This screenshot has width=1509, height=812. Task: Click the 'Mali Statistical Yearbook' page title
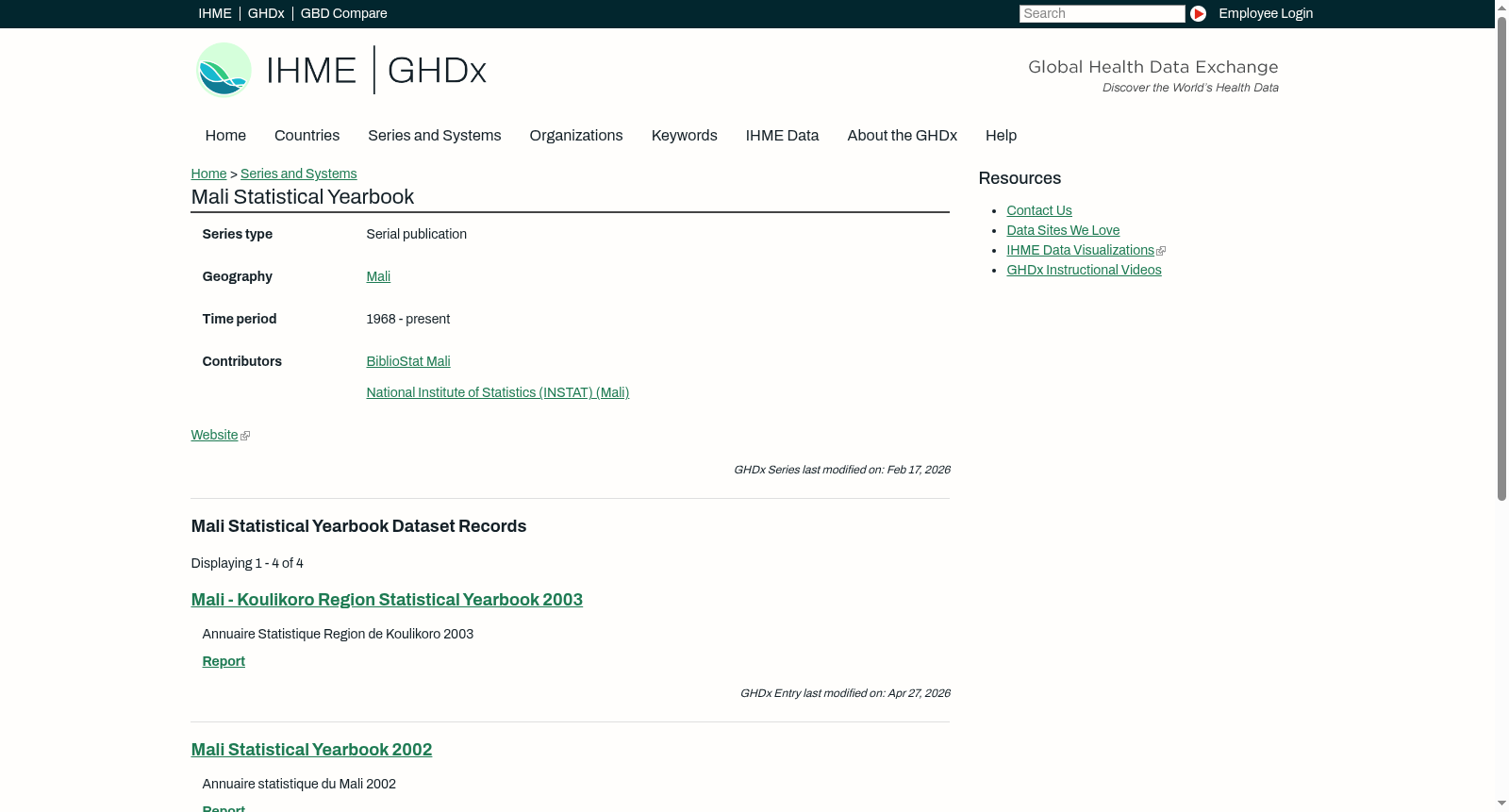[x=303, y=197]
